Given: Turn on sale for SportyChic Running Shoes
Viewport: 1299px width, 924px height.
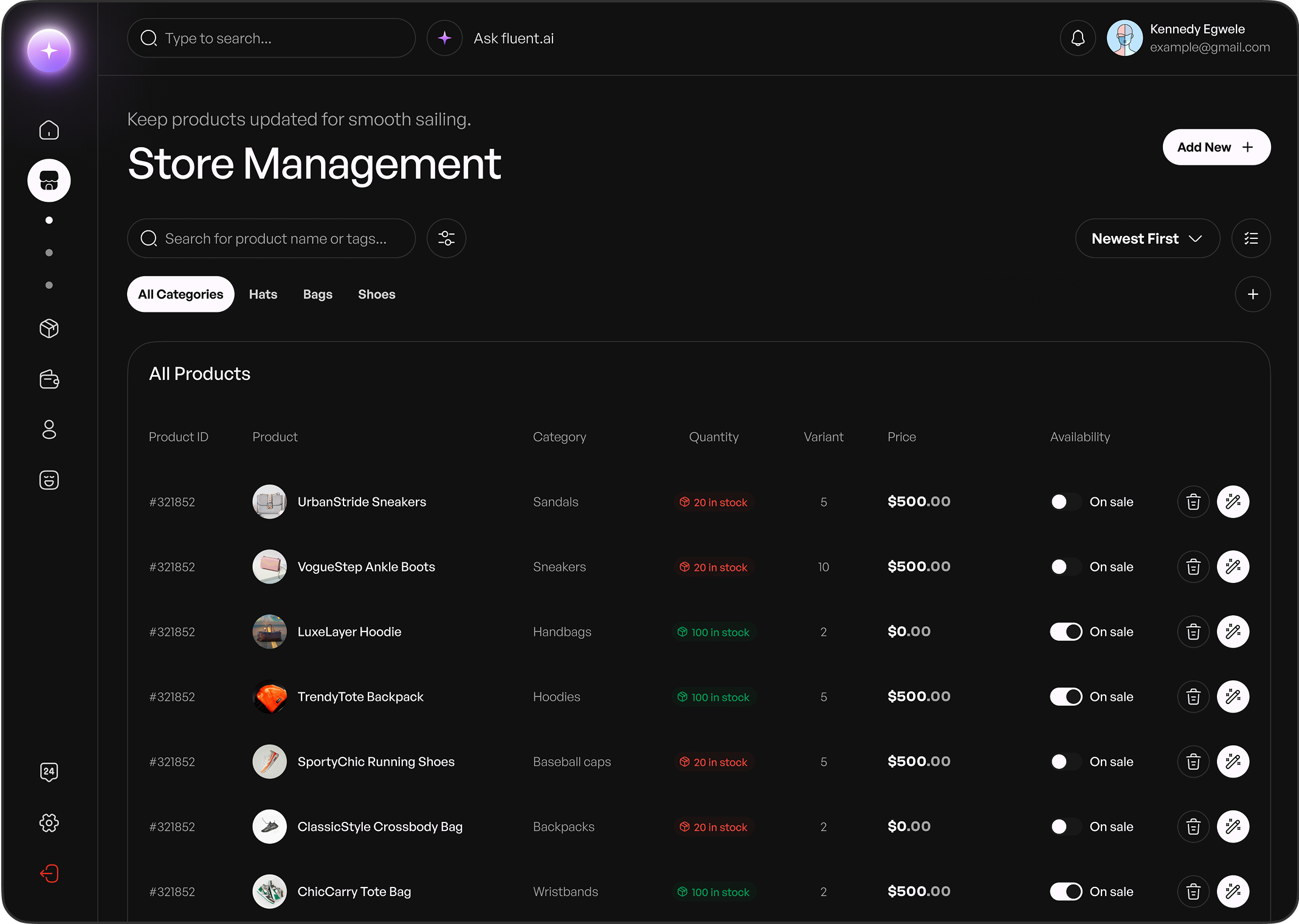Looking at the screenshot, I should click(x=1066, y=762).
